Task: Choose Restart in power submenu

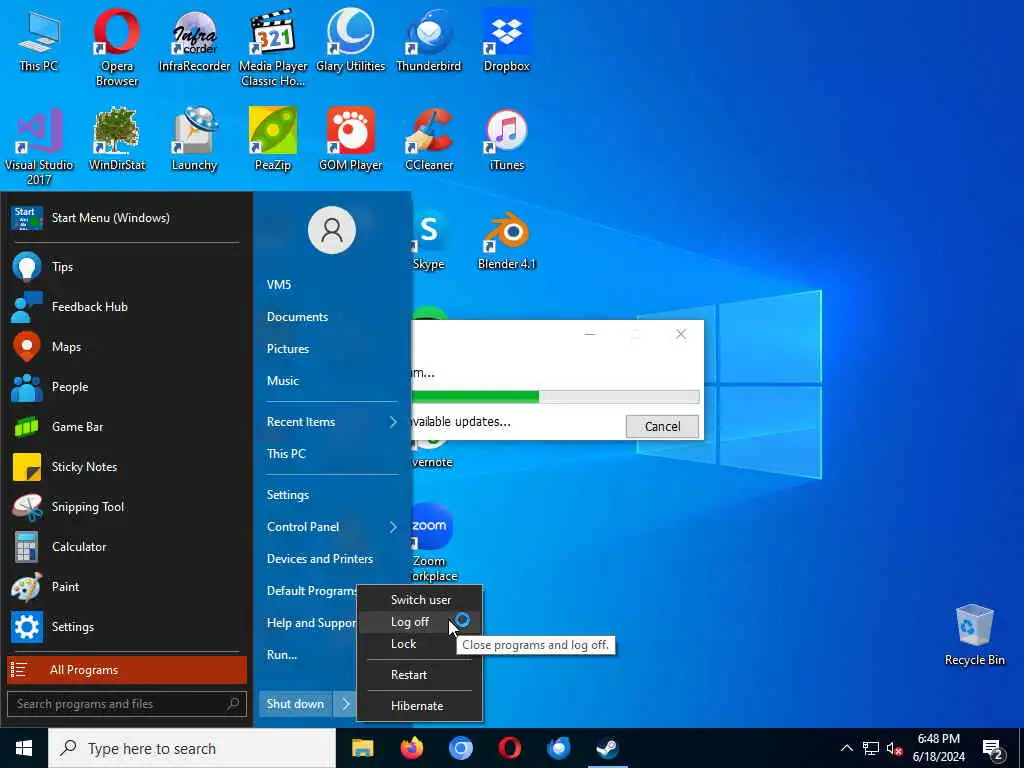Action: [419, 675]
